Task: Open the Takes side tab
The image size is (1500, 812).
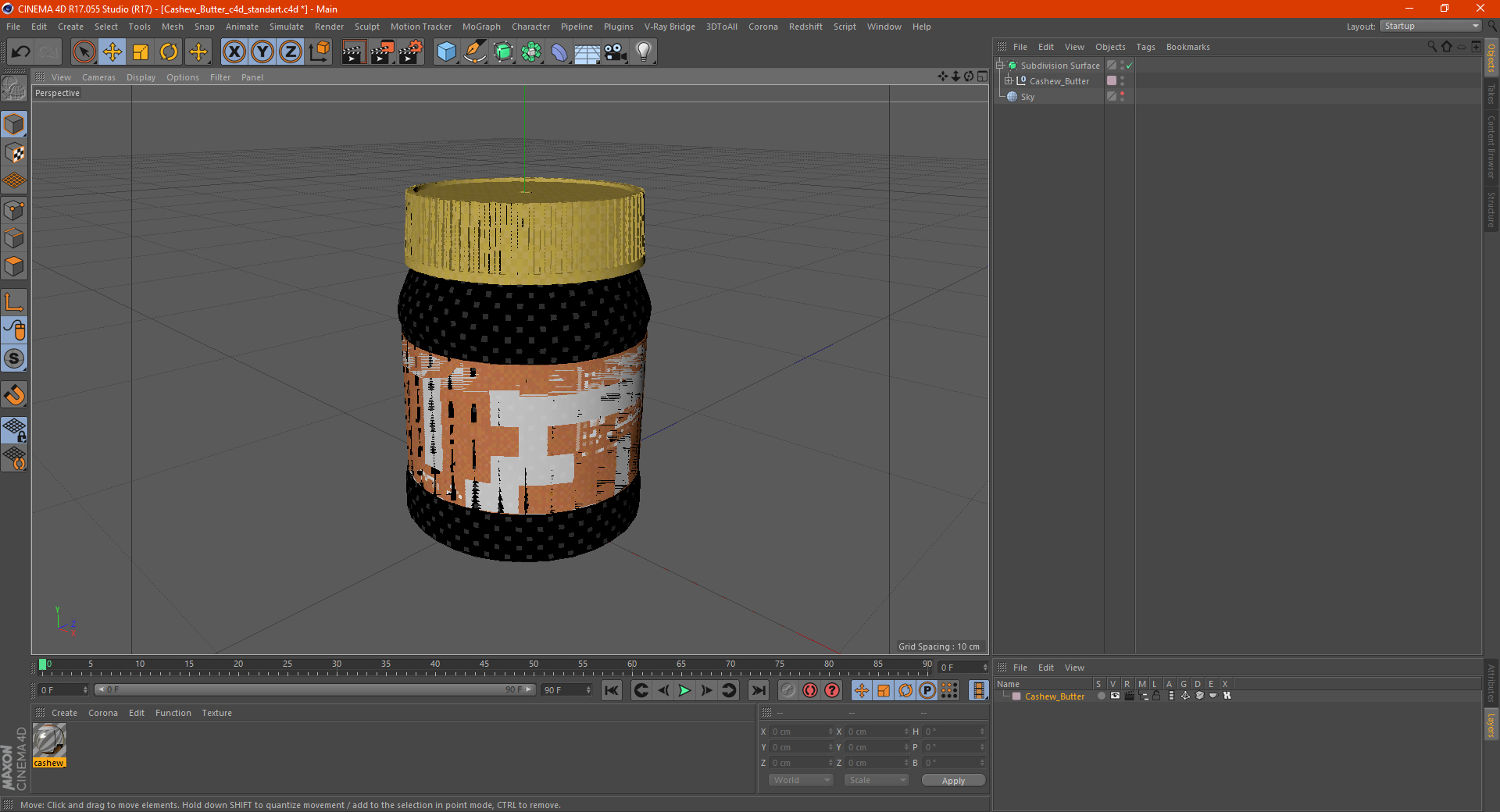Action: (1491, 94)
